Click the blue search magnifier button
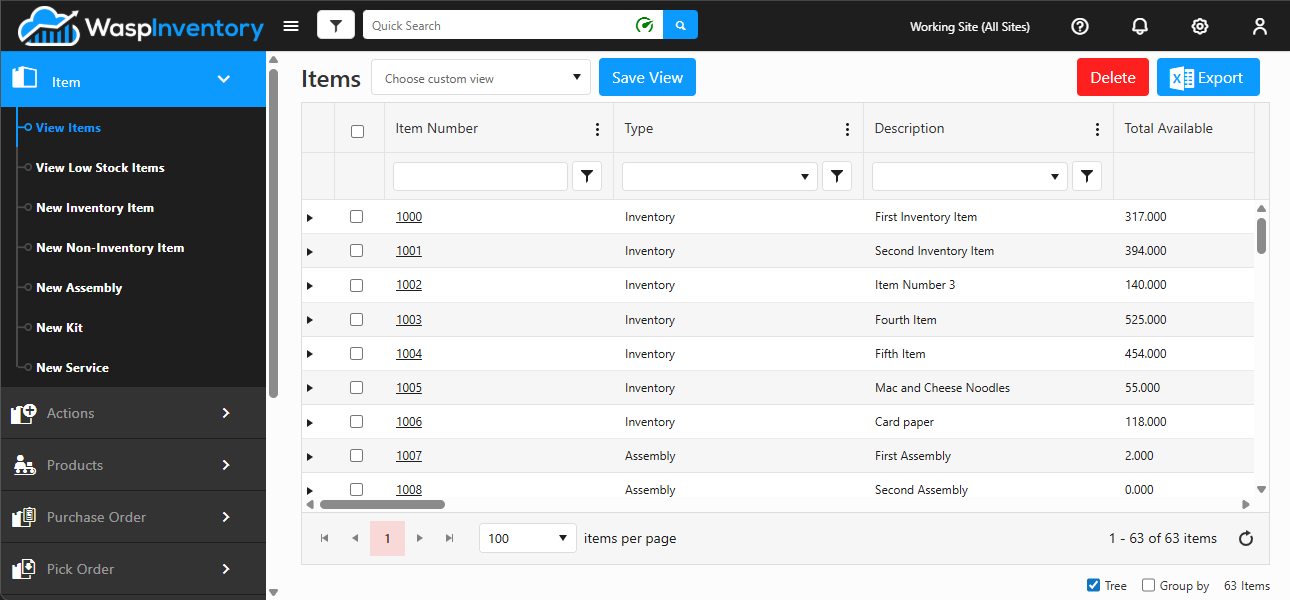This screenshot has height=600, width=1290. pos(681,26)
